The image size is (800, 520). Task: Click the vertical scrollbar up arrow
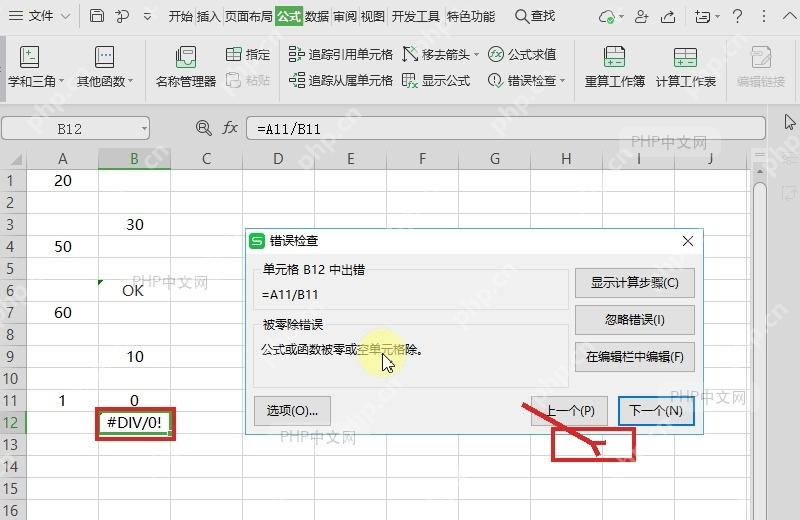(760, 172)
